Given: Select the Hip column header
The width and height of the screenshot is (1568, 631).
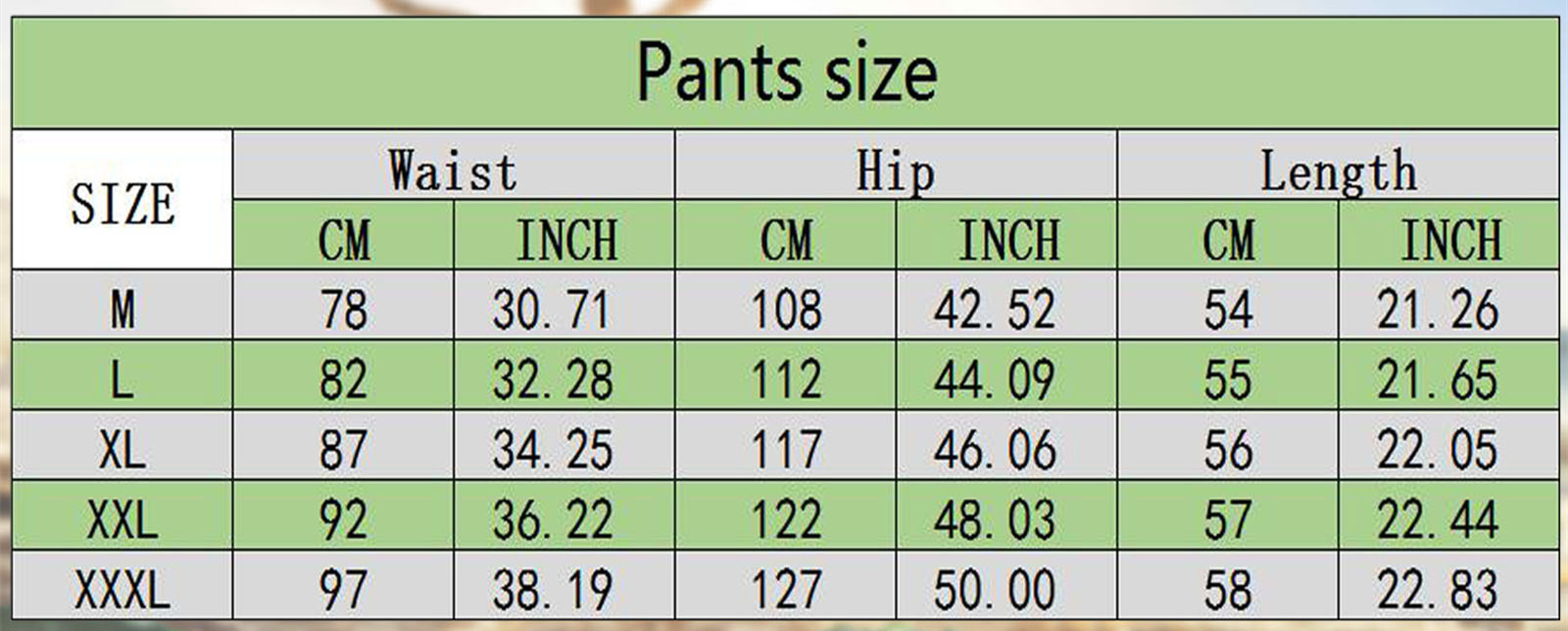Looking at the screenshot, I should [x=896, y=170].
